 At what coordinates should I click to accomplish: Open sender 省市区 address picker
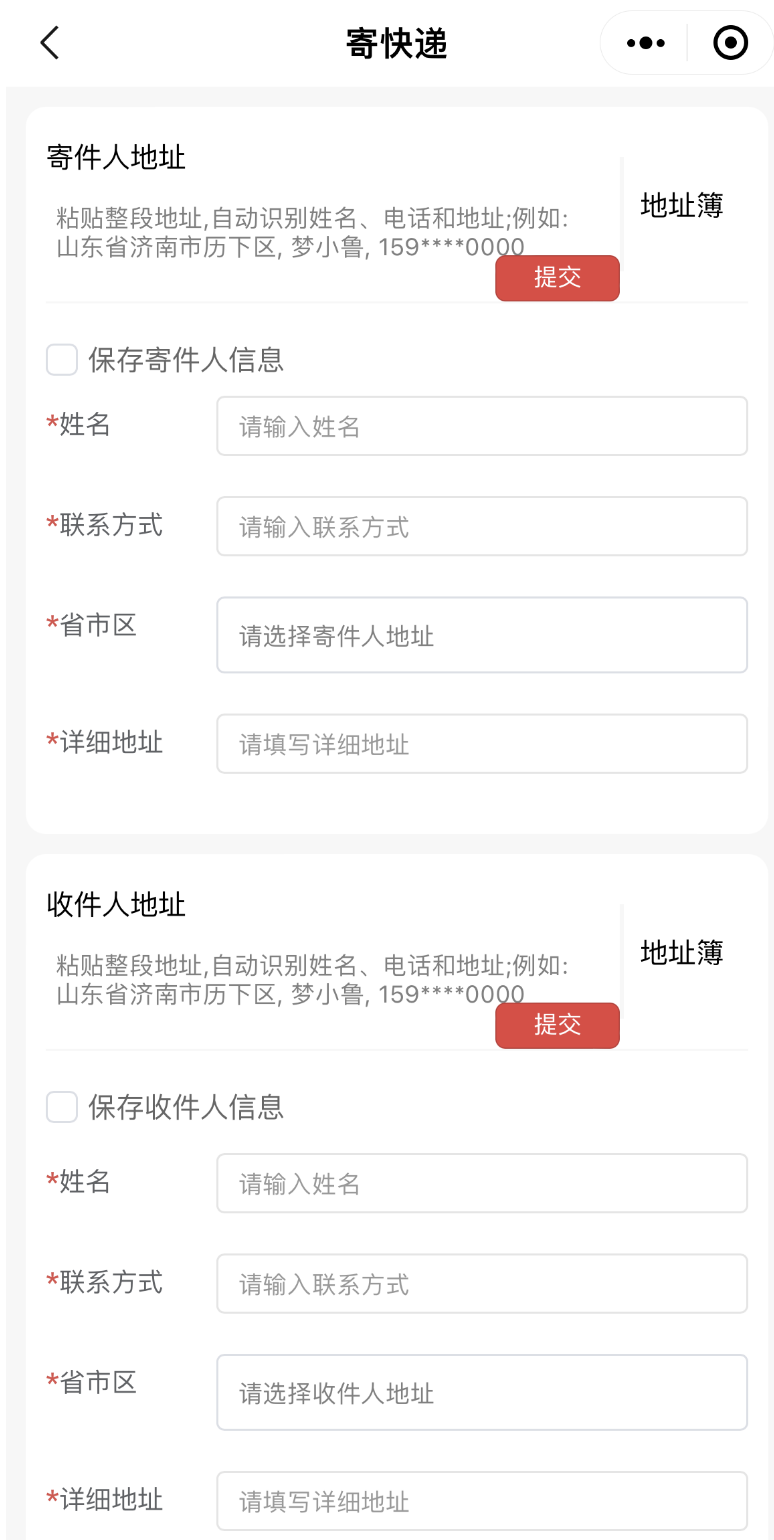point(481,635)
